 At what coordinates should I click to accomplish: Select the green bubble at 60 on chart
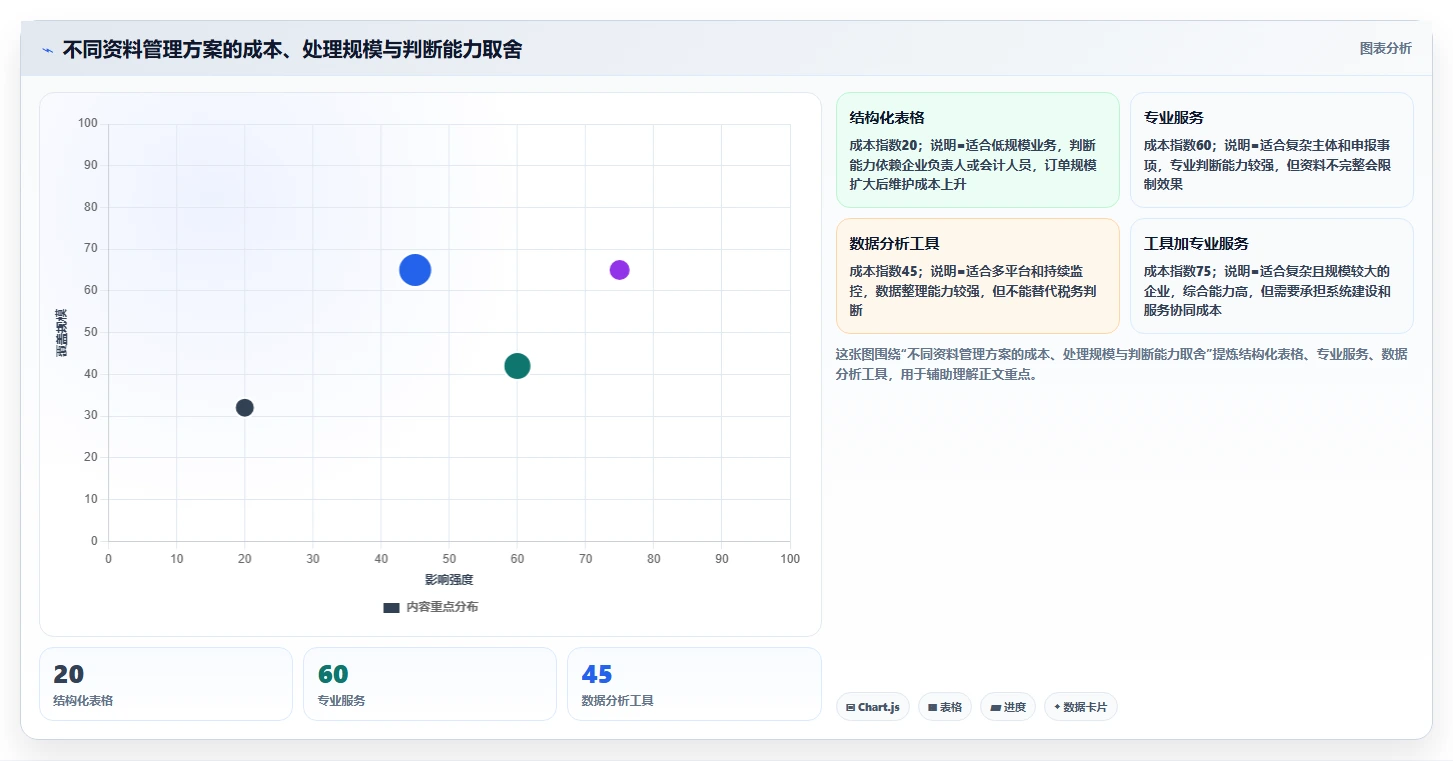(x=517, y=366)
